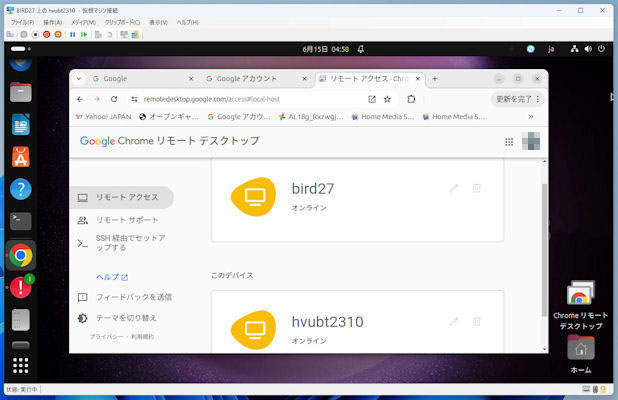This screenshot has width=618, height=400.
Task: Open a new Chrome tab
Action: pyautogui.click(x=435, y=79)
